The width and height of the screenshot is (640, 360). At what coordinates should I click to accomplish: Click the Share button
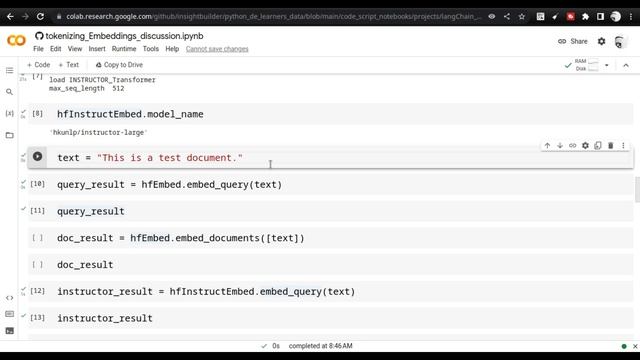tap(573, 41)
